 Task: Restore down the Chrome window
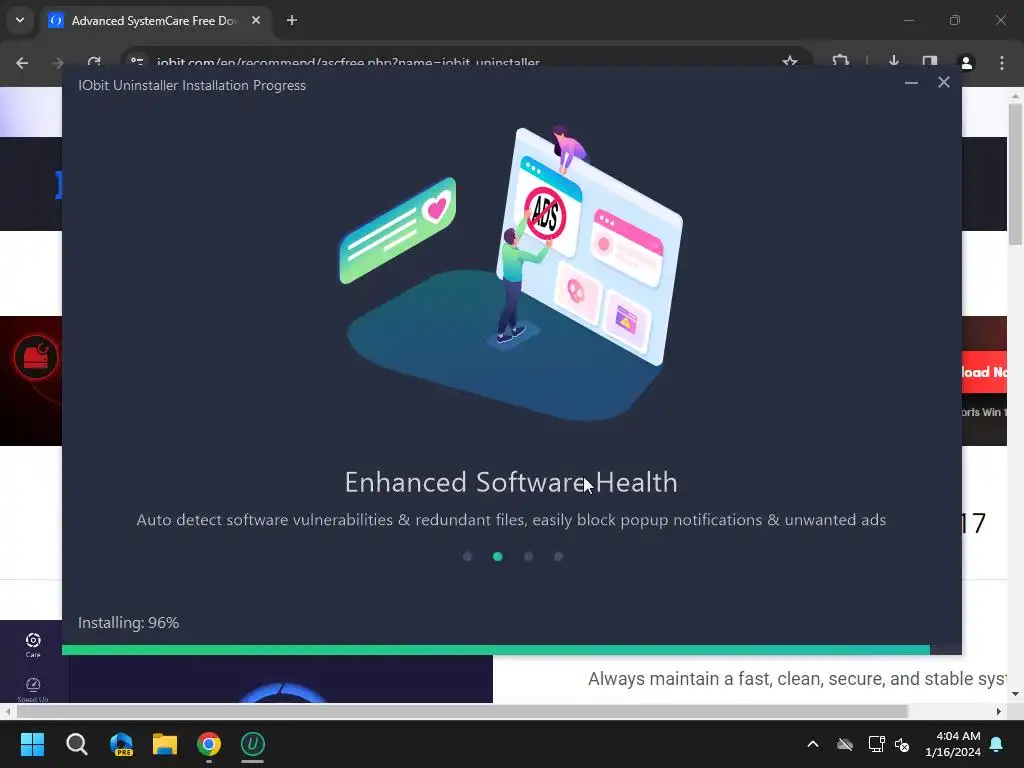point(955,20)
